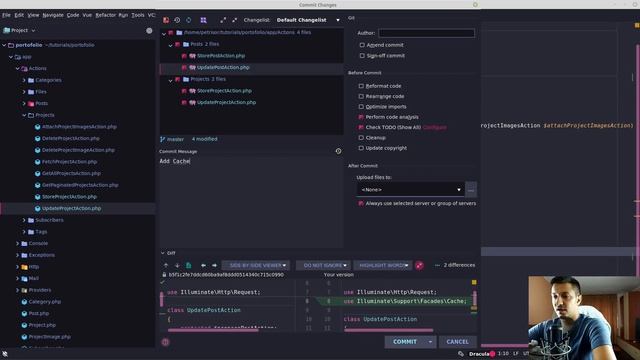Screen dimensions: 640x360
Task: Open the Commit button dropdown arrow
Action: (430, 342)
